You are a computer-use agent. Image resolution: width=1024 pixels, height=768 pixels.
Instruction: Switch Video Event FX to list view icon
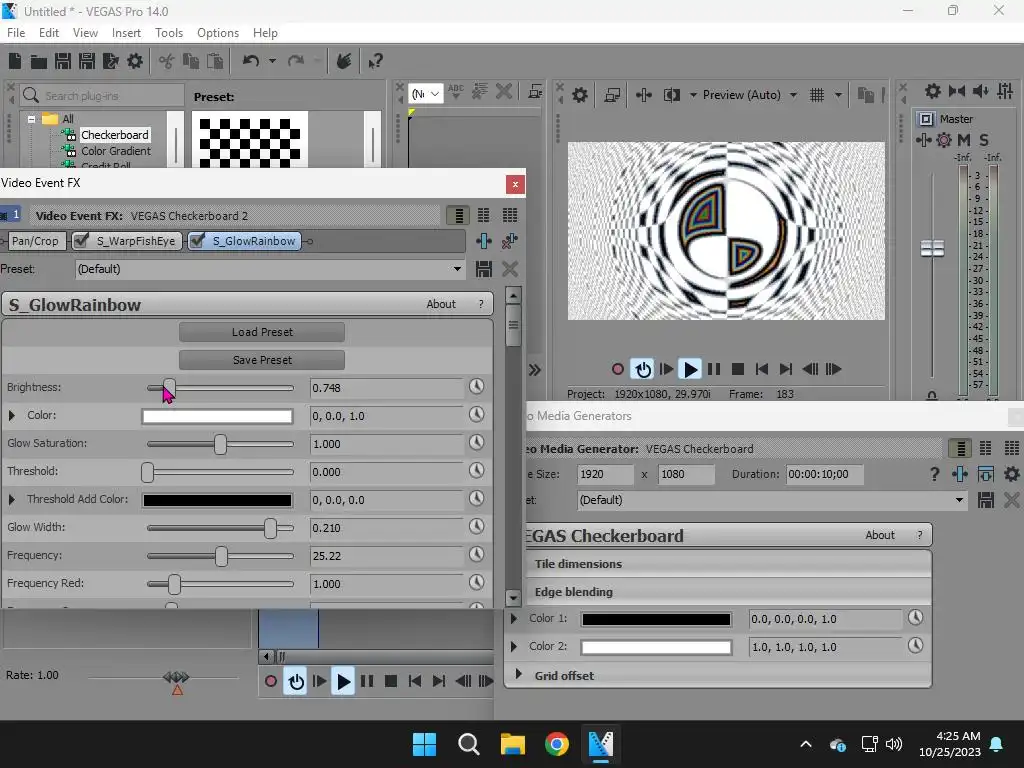click(x=458, y=216)
